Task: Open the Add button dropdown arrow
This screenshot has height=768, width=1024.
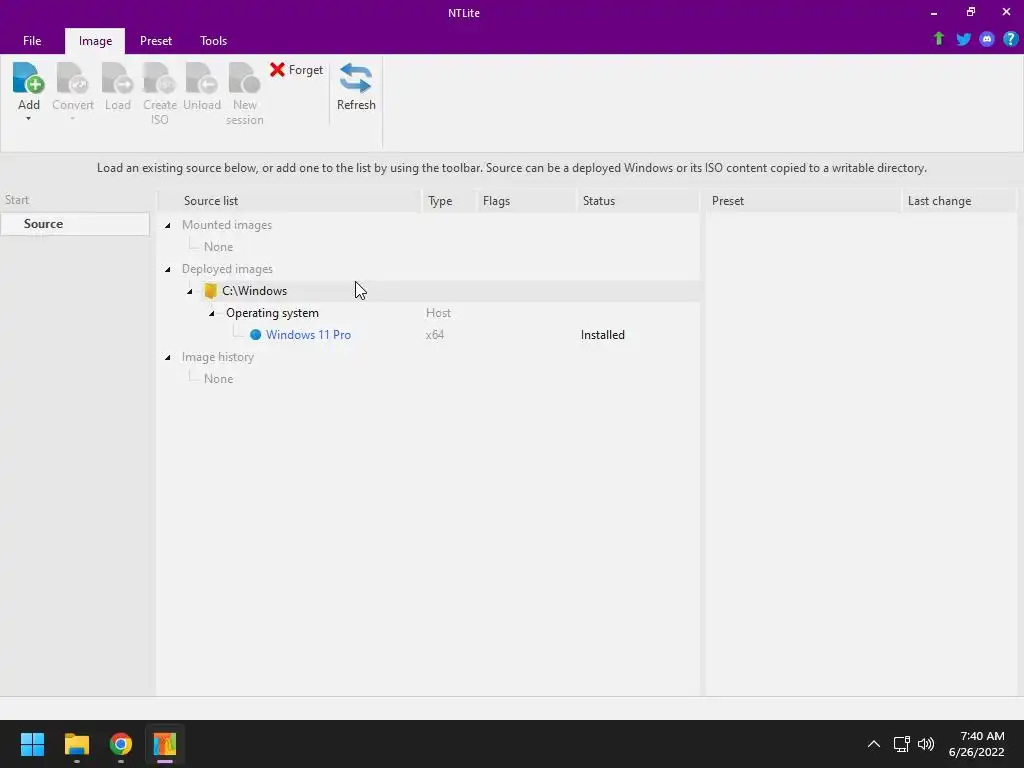Action: click(29, 119)
